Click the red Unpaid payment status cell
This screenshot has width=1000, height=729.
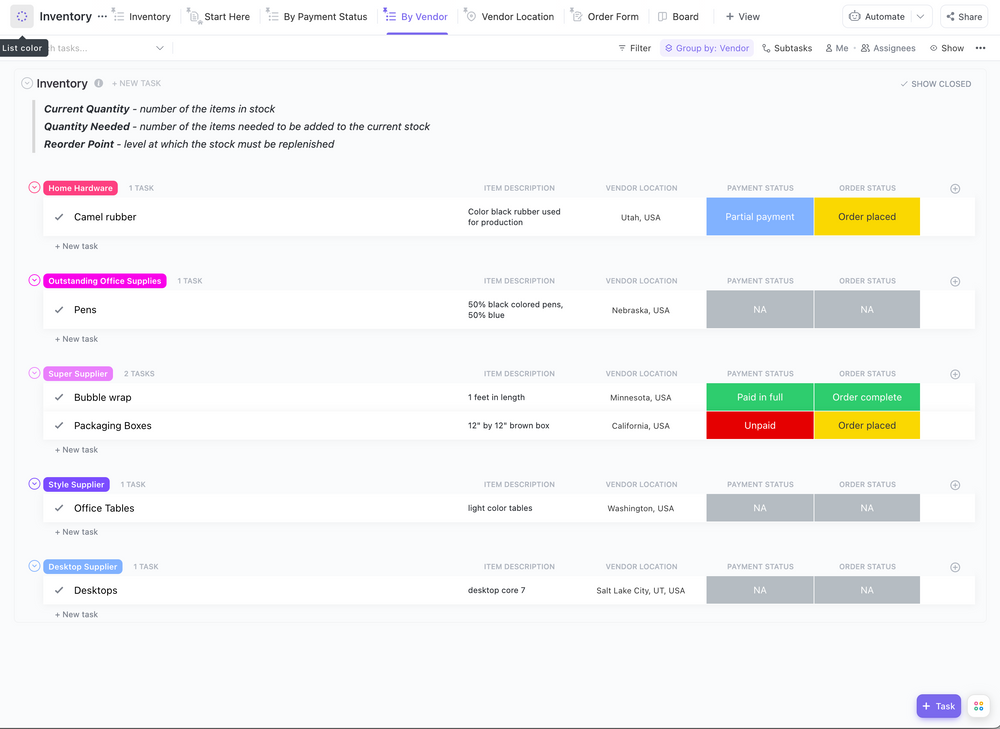point(760,426)
